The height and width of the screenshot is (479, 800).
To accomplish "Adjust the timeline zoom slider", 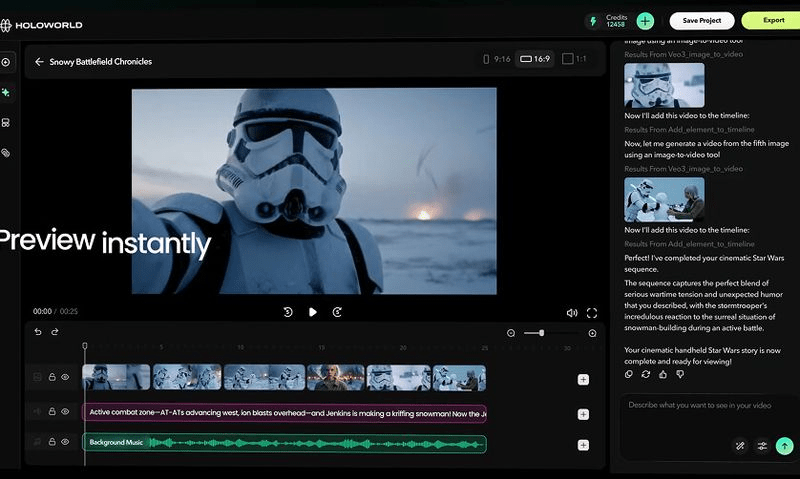I will point(541,333).
